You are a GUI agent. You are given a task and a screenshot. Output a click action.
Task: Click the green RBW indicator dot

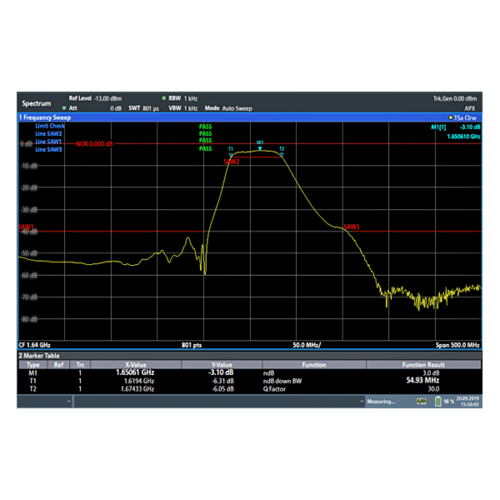click(164, 98)
